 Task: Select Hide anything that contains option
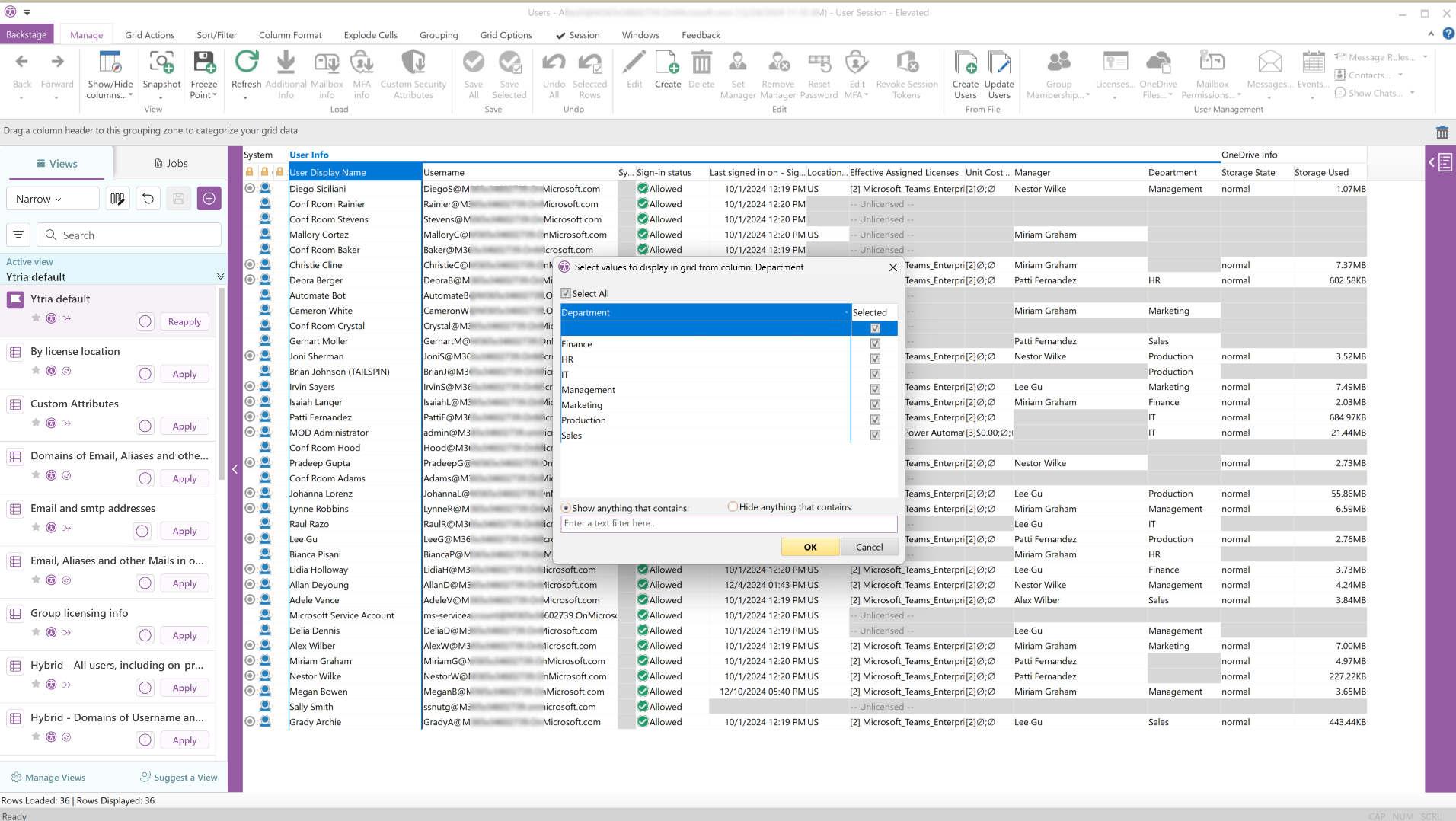click(733, 507)
